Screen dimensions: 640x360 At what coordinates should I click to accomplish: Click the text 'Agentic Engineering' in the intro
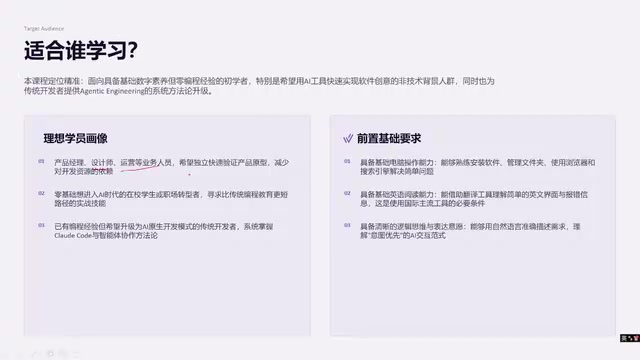click(112, 91)
